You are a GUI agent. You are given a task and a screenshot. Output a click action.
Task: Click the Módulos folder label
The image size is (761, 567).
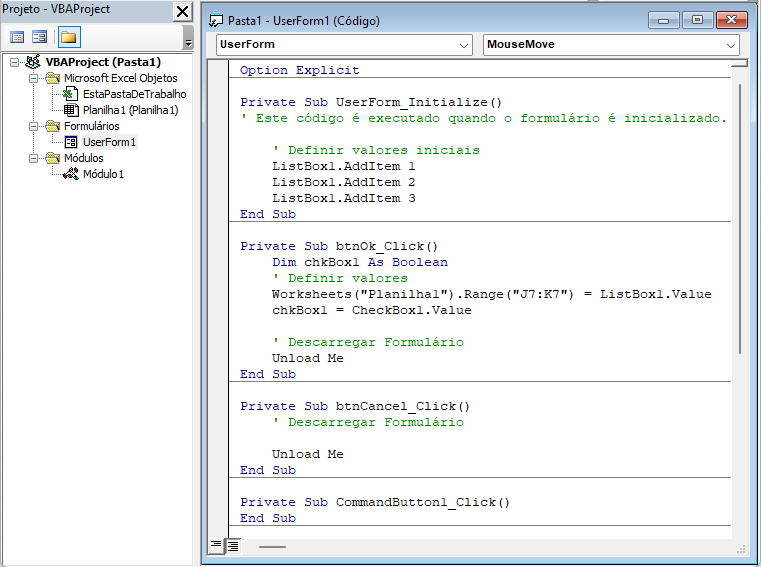click(83, 158)
